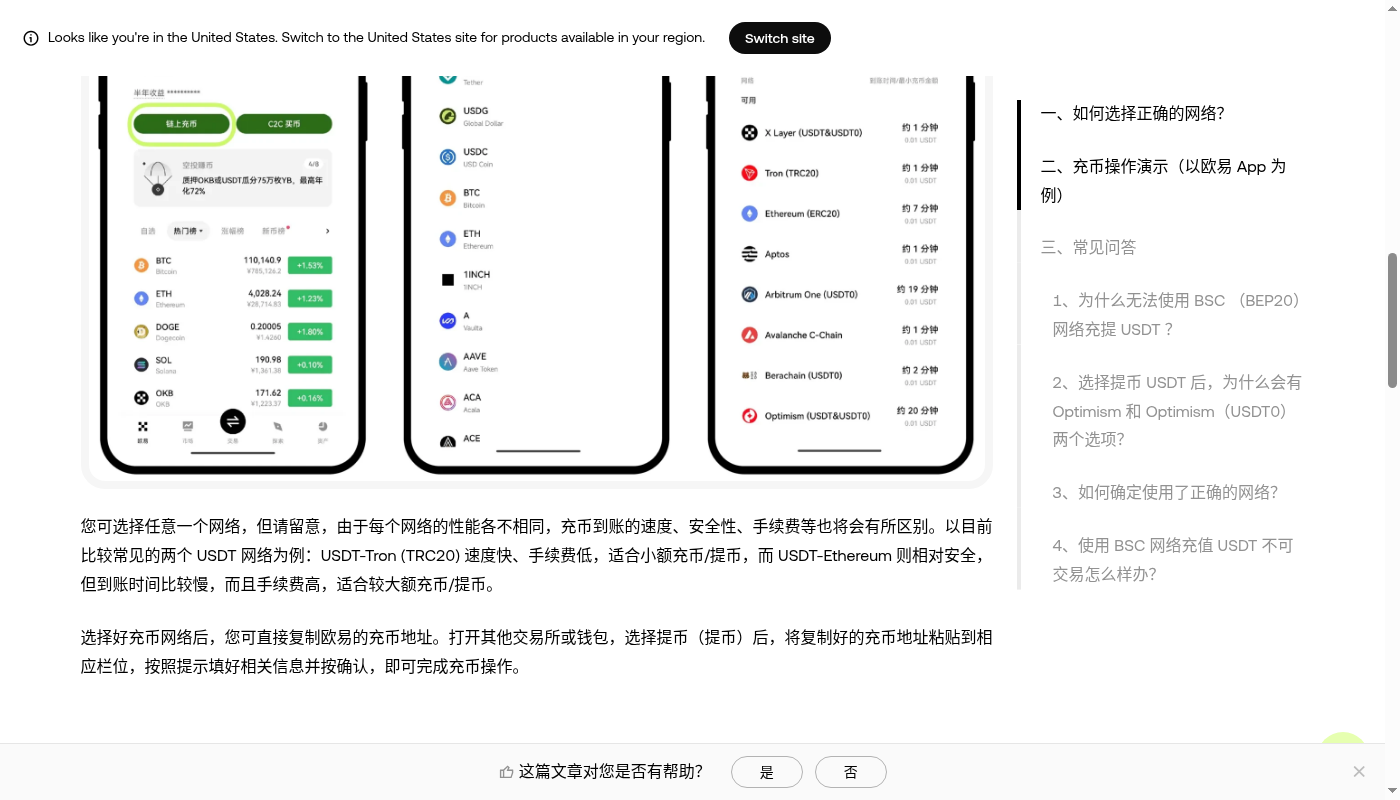Click the OKB coin icon in market list
This screenshot has height=800, width=1400.
click(141, 397)
